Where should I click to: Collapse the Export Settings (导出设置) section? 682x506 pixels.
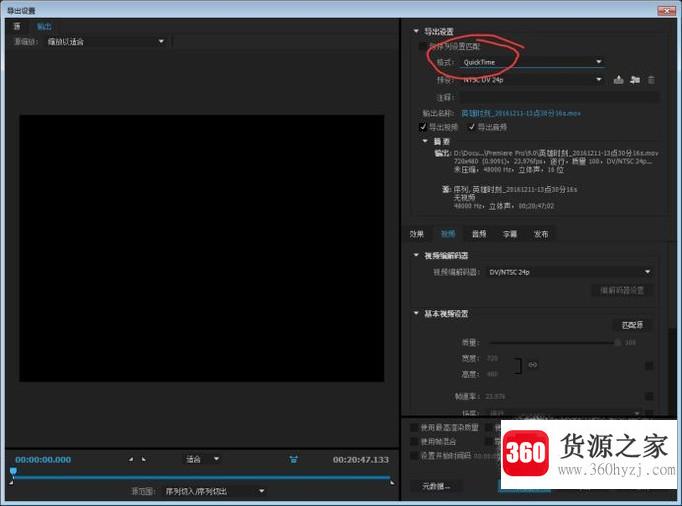pyautogui.click(x=416, y=31)
